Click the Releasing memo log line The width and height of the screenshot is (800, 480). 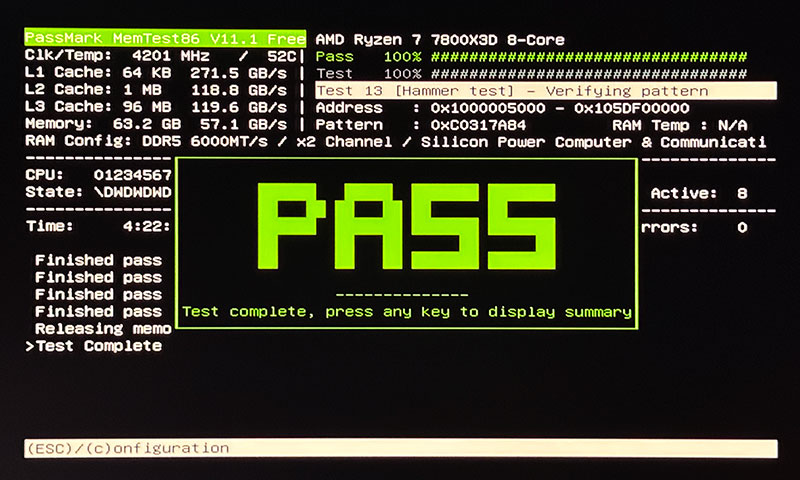click(103, 329)
